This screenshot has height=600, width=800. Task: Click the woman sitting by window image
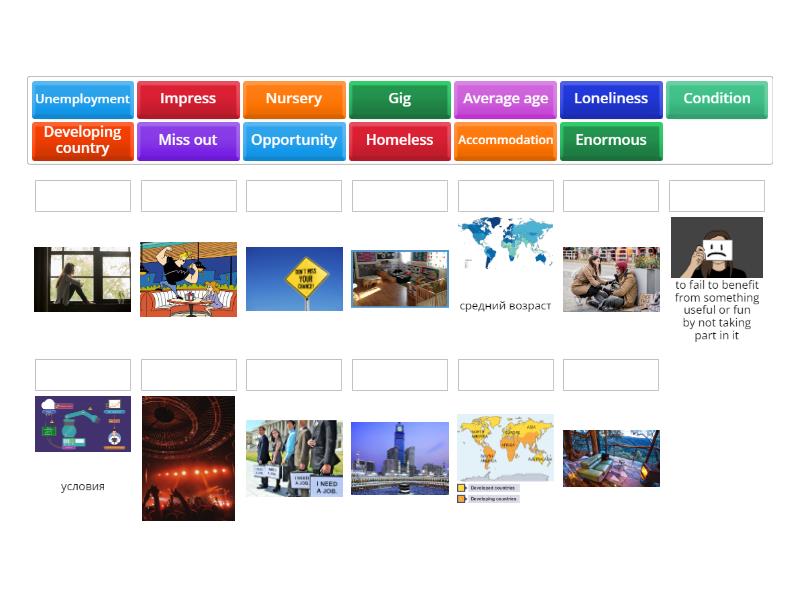pyautogui.click(x=82, y=279)
